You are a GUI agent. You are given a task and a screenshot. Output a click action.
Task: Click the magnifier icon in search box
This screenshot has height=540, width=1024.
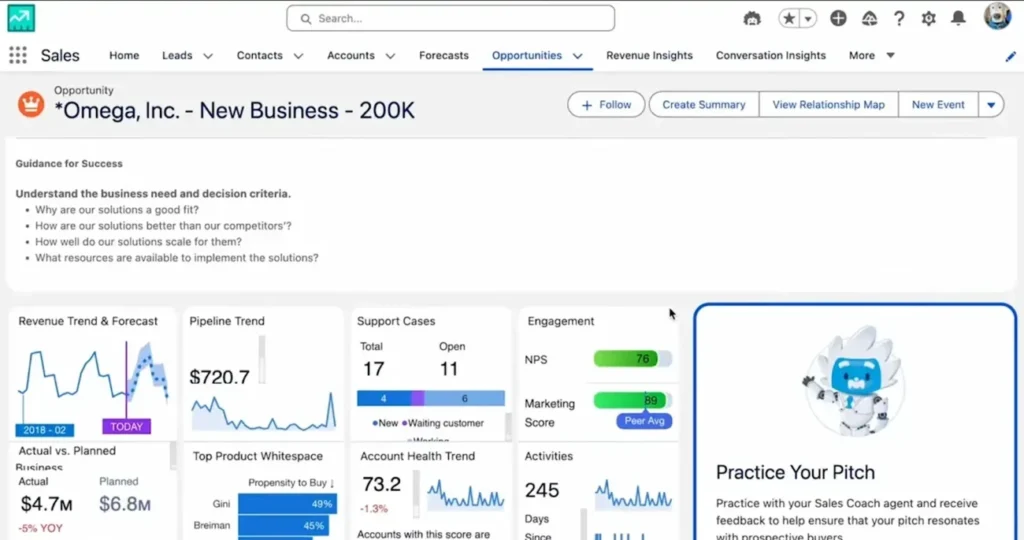click(306, 19)
